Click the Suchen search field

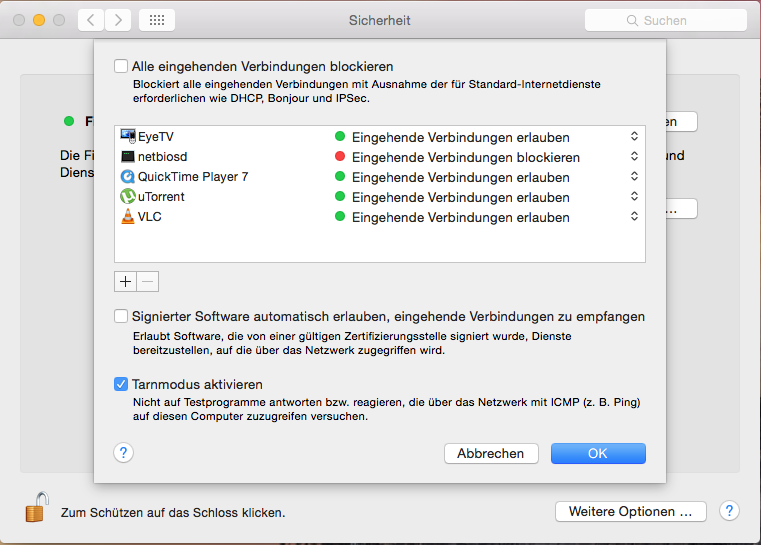click(666, 20)
